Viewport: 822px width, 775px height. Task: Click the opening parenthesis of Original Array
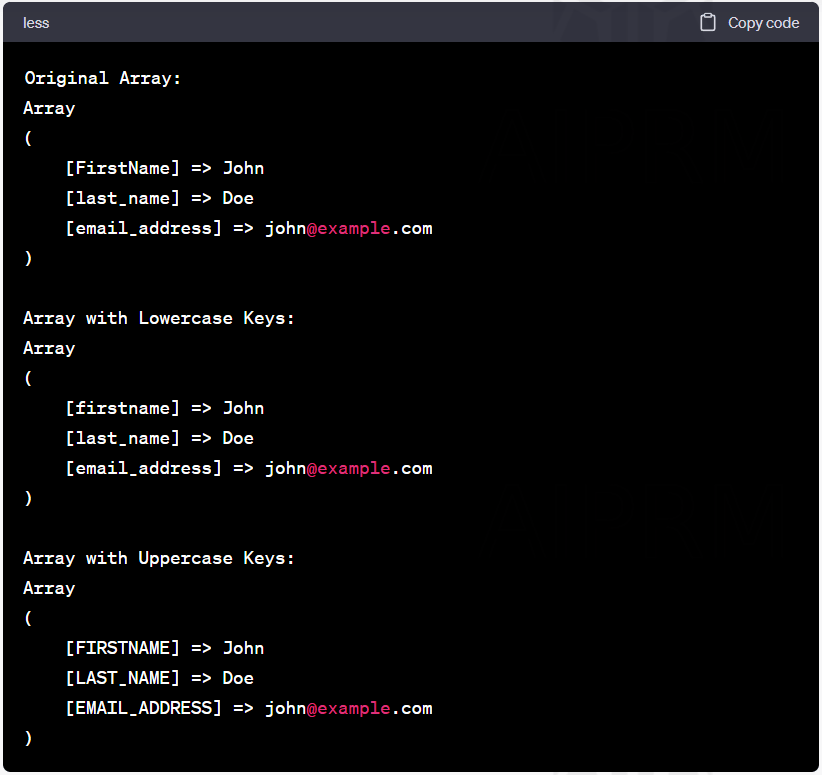27,138
